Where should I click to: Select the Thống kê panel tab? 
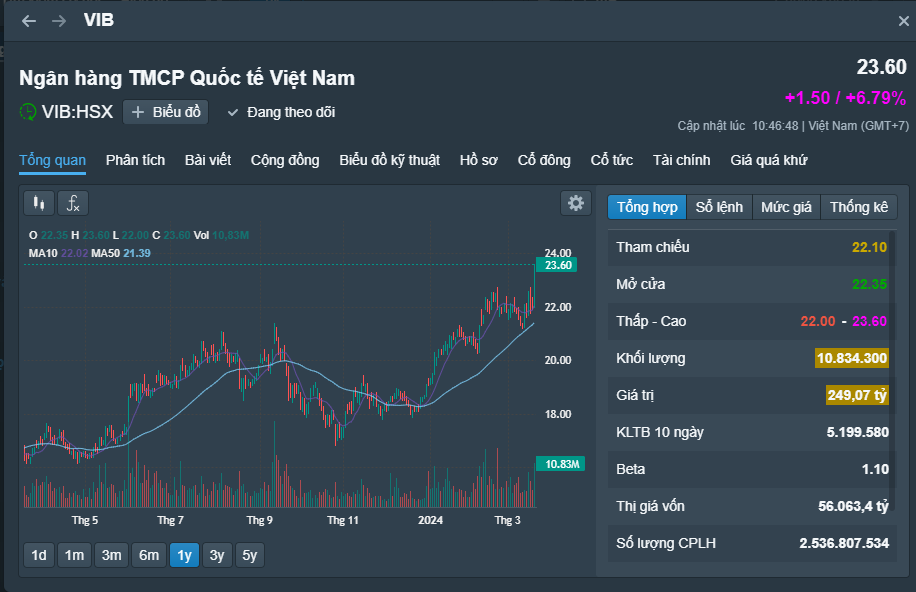tap(859, 207)
